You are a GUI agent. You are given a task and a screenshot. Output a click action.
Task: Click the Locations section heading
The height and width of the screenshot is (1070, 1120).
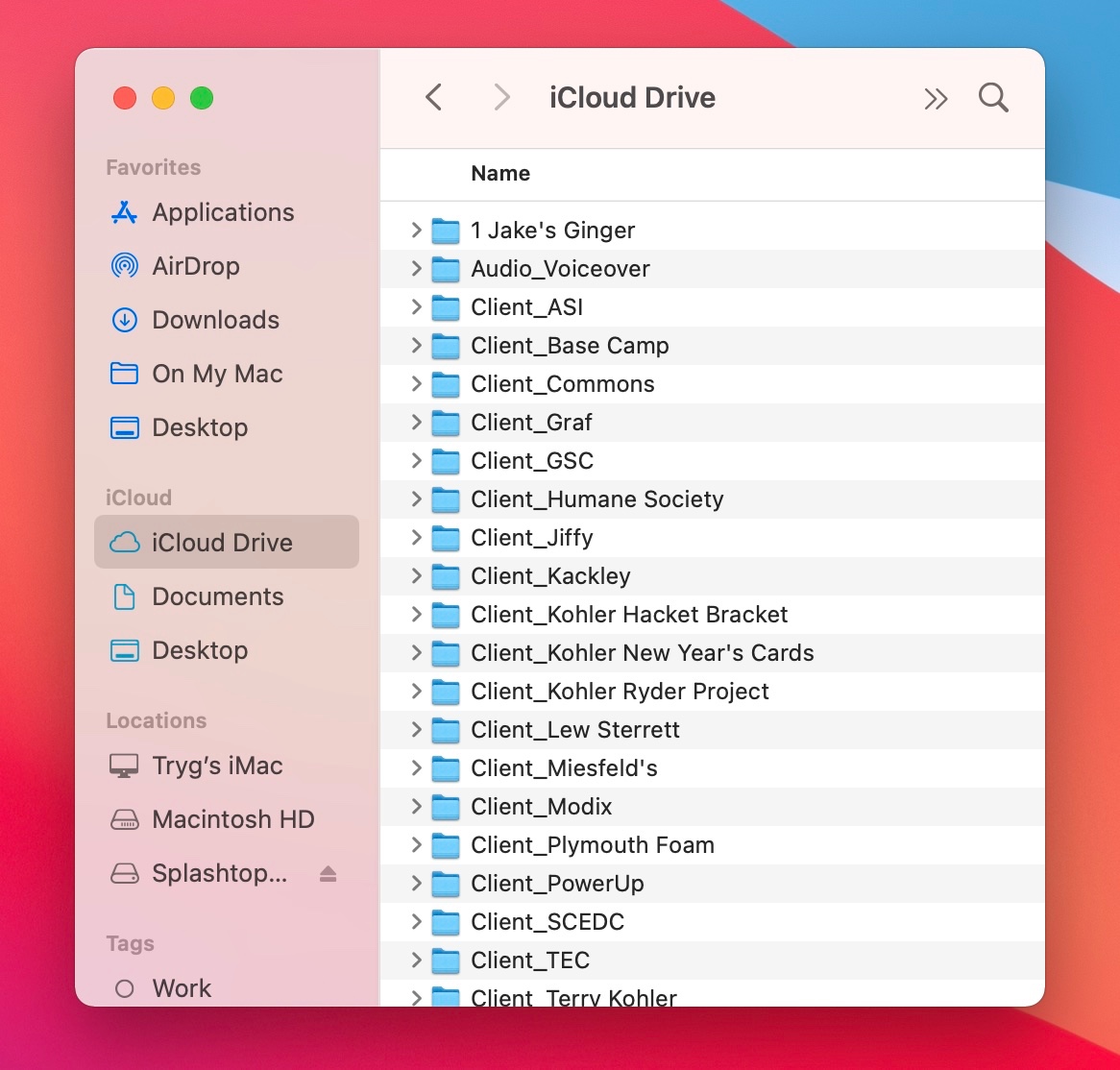click(157, 720)
